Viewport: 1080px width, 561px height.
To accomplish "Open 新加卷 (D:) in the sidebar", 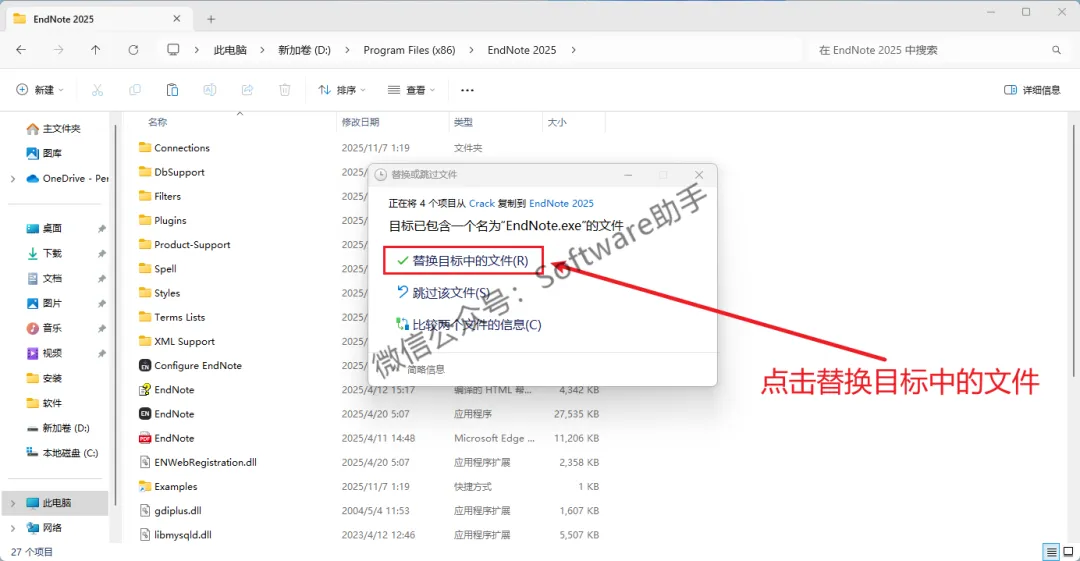I will click(58, 428).
